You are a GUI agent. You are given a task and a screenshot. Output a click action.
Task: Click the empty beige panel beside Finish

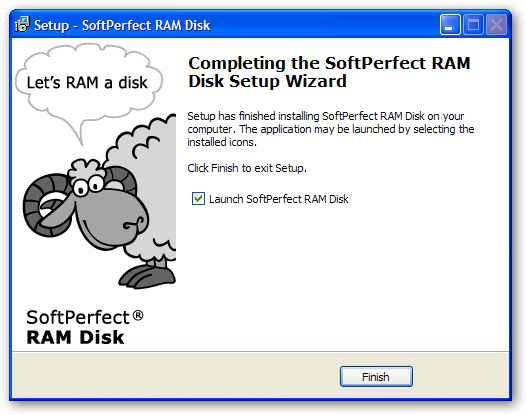174,376
